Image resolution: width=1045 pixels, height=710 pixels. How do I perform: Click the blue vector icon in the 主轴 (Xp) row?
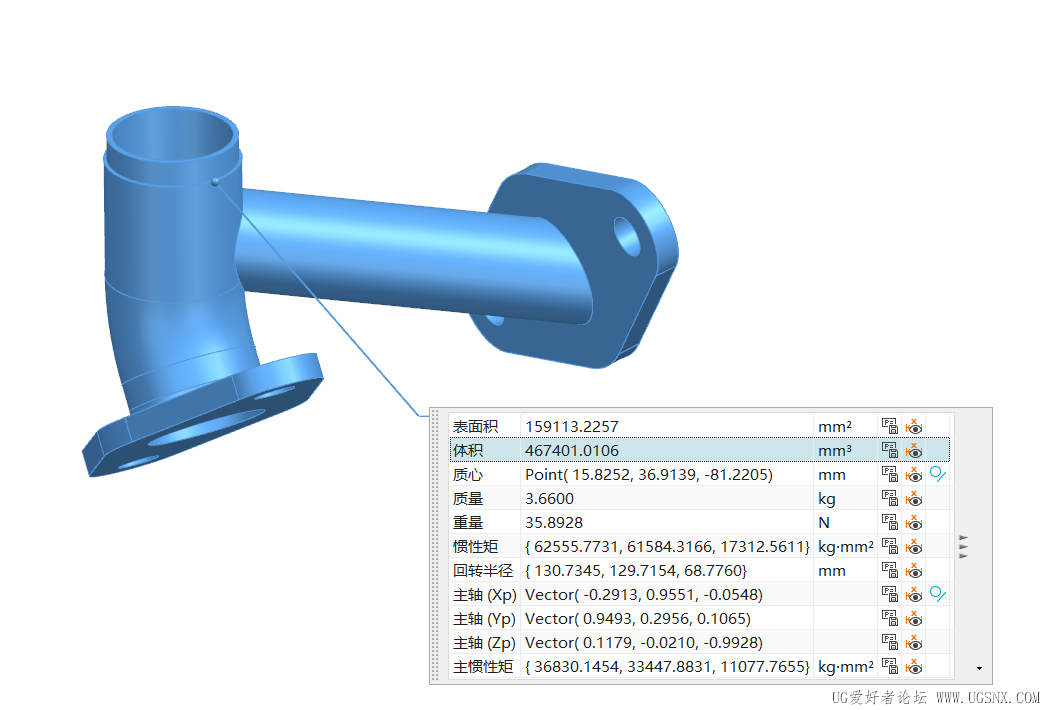point(938,594)
